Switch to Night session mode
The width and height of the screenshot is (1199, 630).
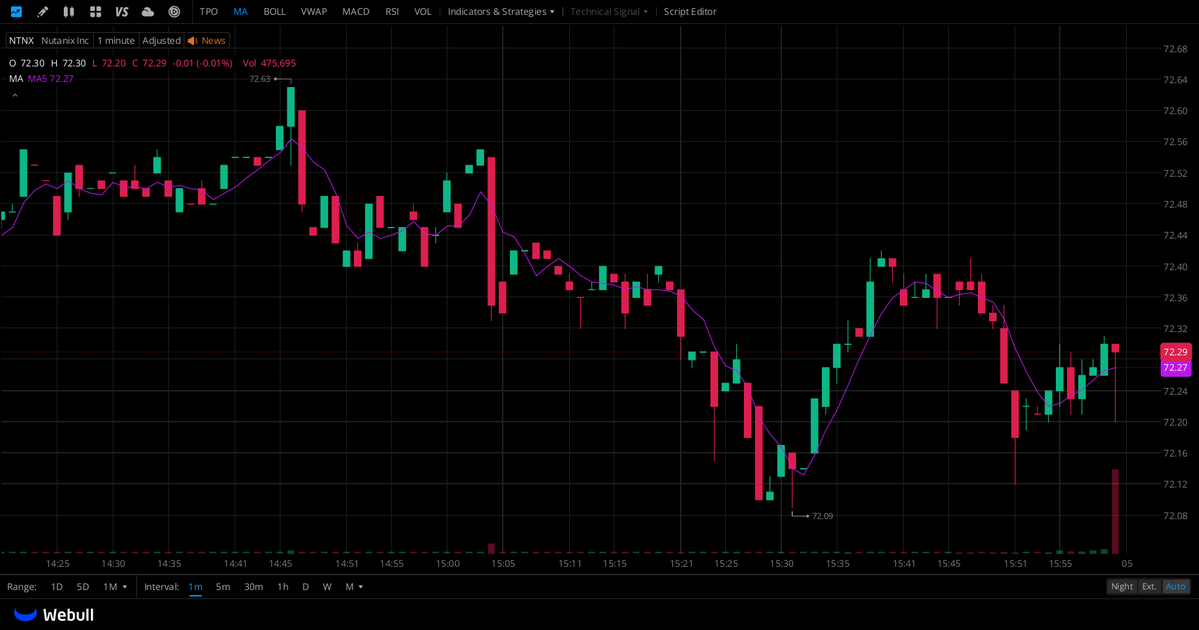(x=1122, y=586)
